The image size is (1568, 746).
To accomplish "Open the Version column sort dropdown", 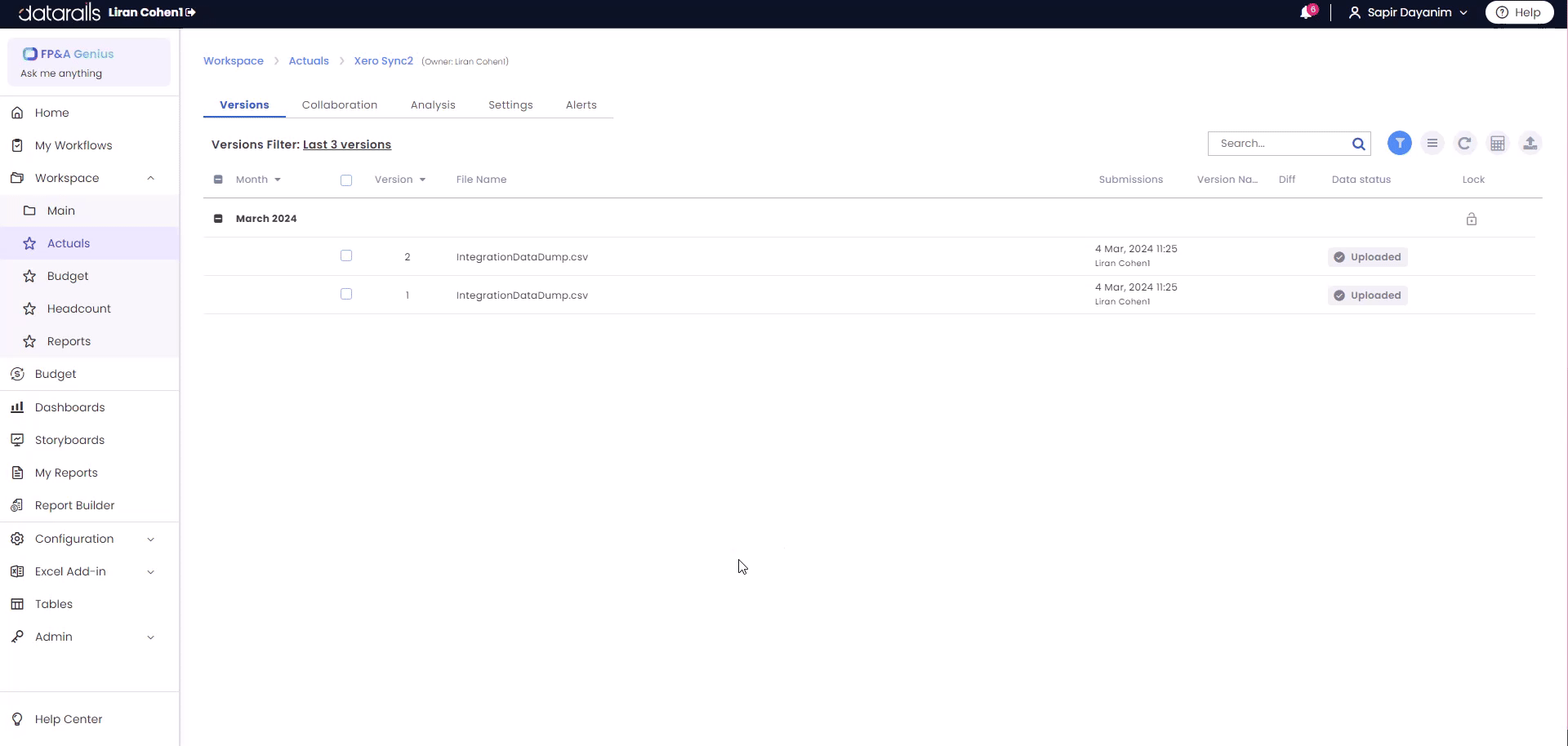I will coord(422,180).
